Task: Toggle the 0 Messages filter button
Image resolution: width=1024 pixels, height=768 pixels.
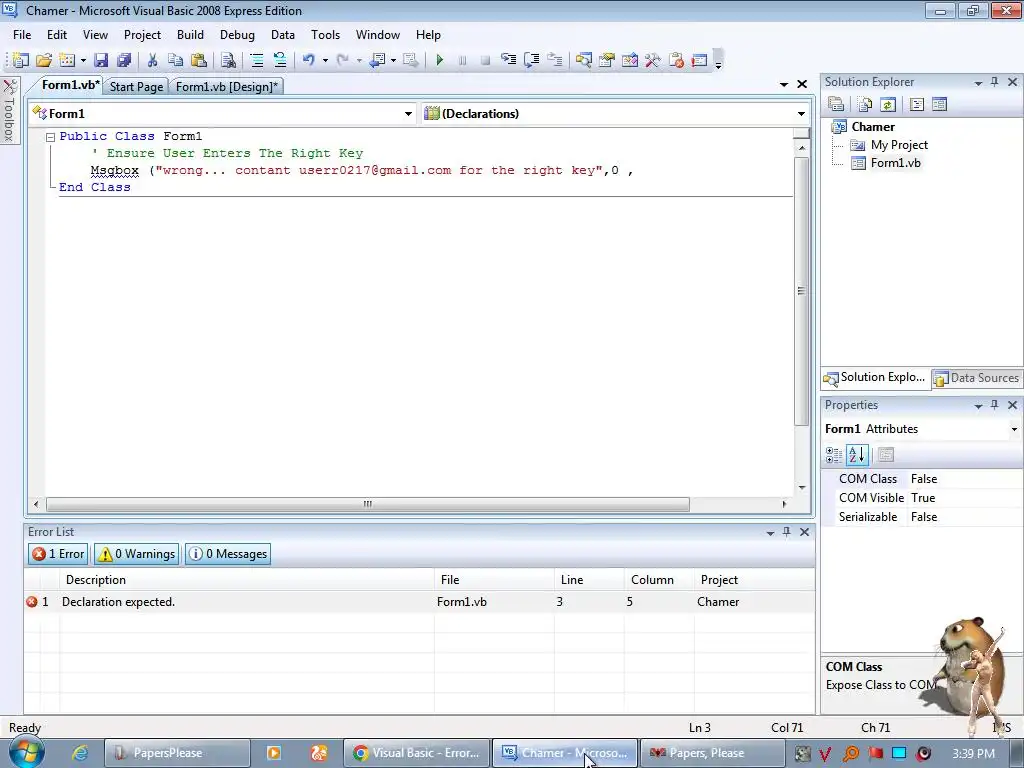Action: [228, 554]
